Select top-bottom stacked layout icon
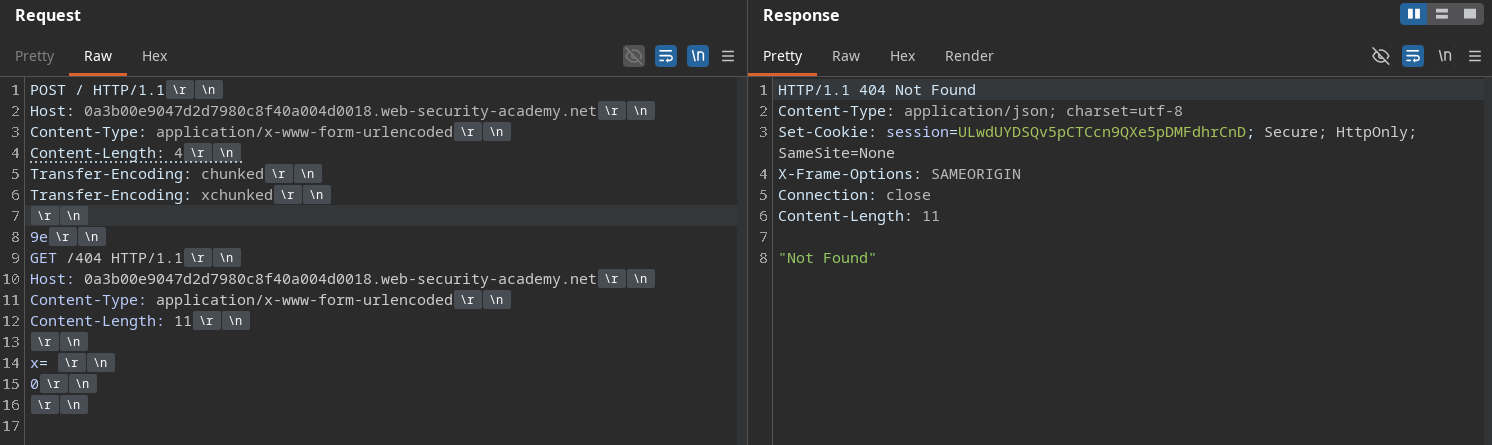 tap(1442, 14)
